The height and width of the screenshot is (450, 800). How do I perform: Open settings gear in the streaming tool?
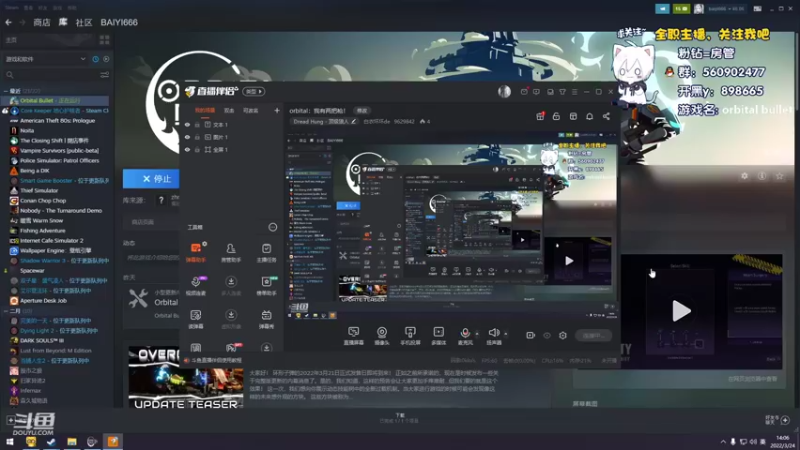pos(563,335)
